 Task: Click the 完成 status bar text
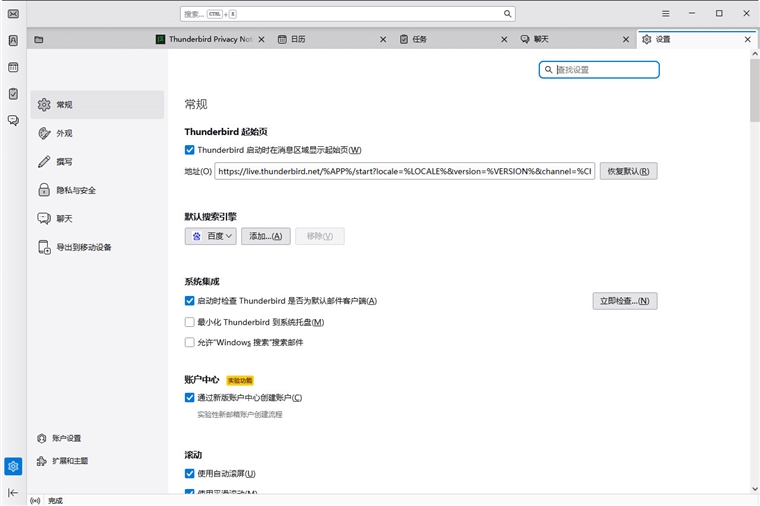[x=55, y=501]
